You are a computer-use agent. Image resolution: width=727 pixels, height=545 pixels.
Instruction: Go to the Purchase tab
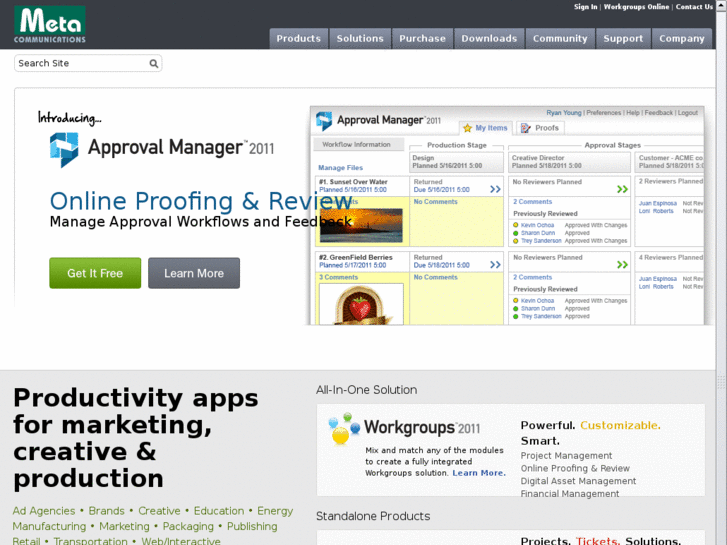click(x=422, y=39)
